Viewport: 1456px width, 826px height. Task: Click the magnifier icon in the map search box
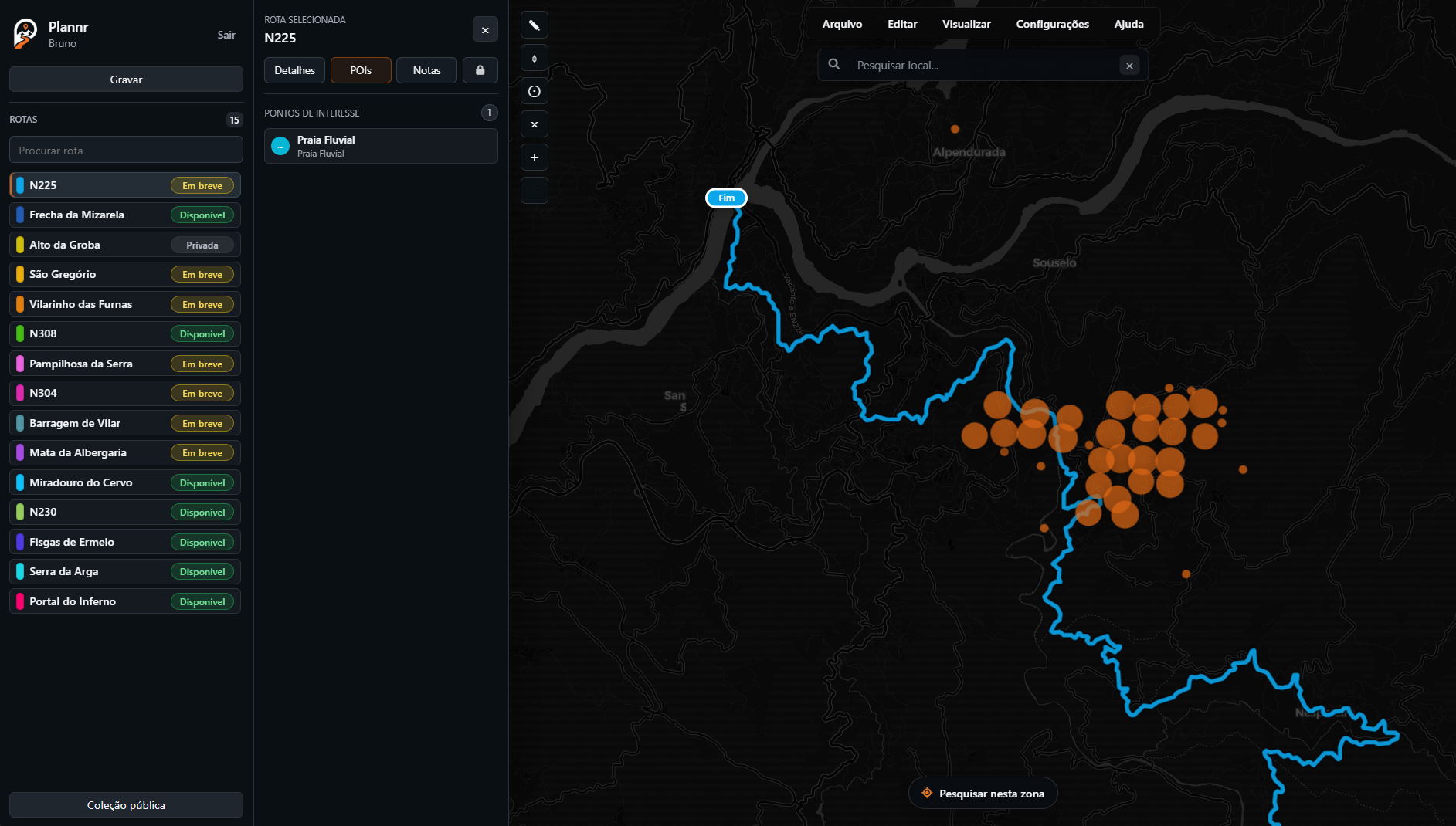pyautogui.click(x=834, y=65)
